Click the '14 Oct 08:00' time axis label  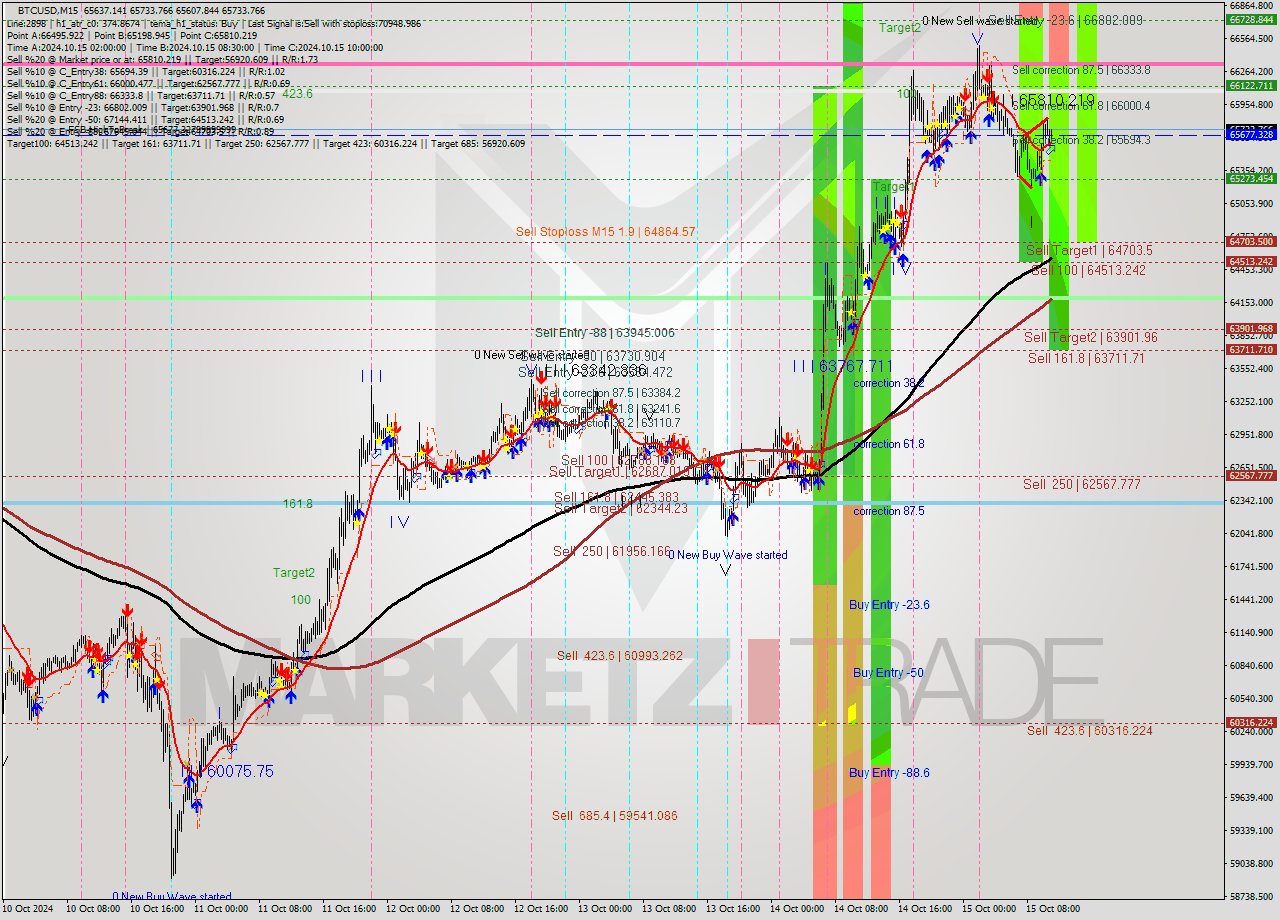[862, 909]
